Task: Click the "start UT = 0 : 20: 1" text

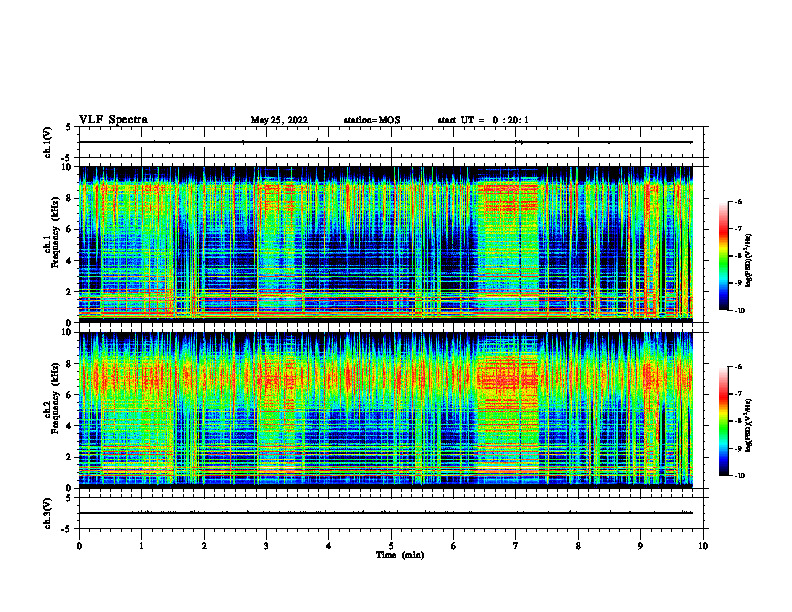Action: click(x=483, y=120)
